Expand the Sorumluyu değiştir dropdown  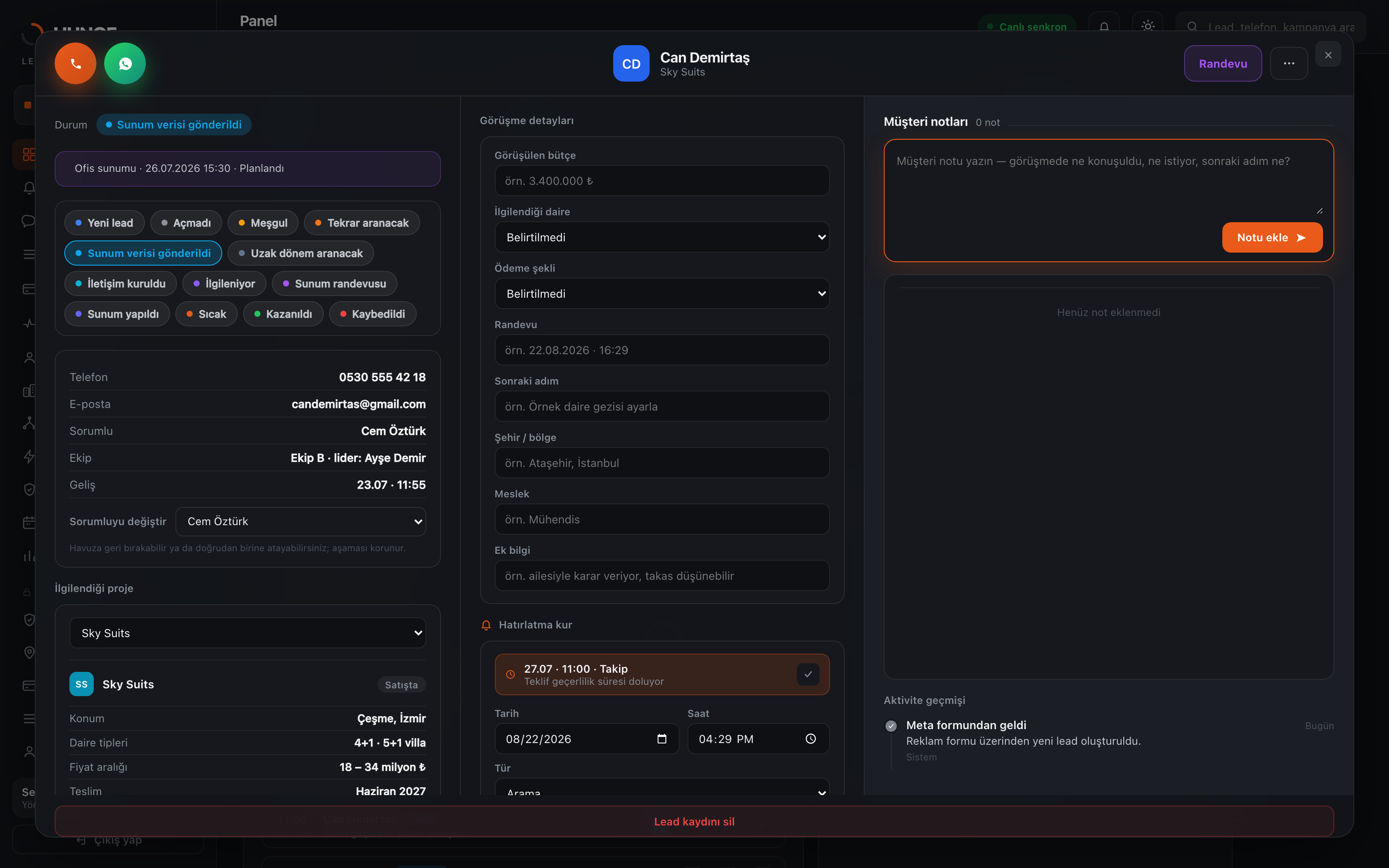pyautogui.click(x=301, y=521)
